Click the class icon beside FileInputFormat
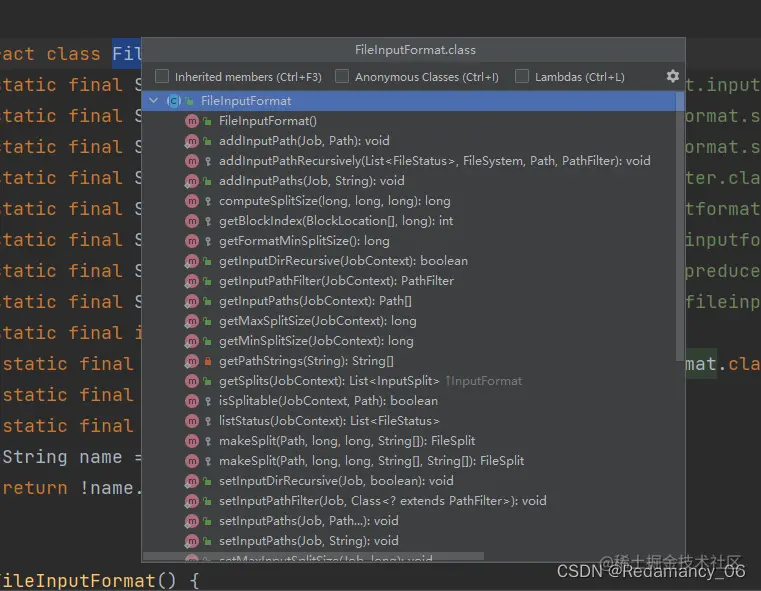This screenshot has width=761, height=591. pyautogui.click(x=174, y=101)
